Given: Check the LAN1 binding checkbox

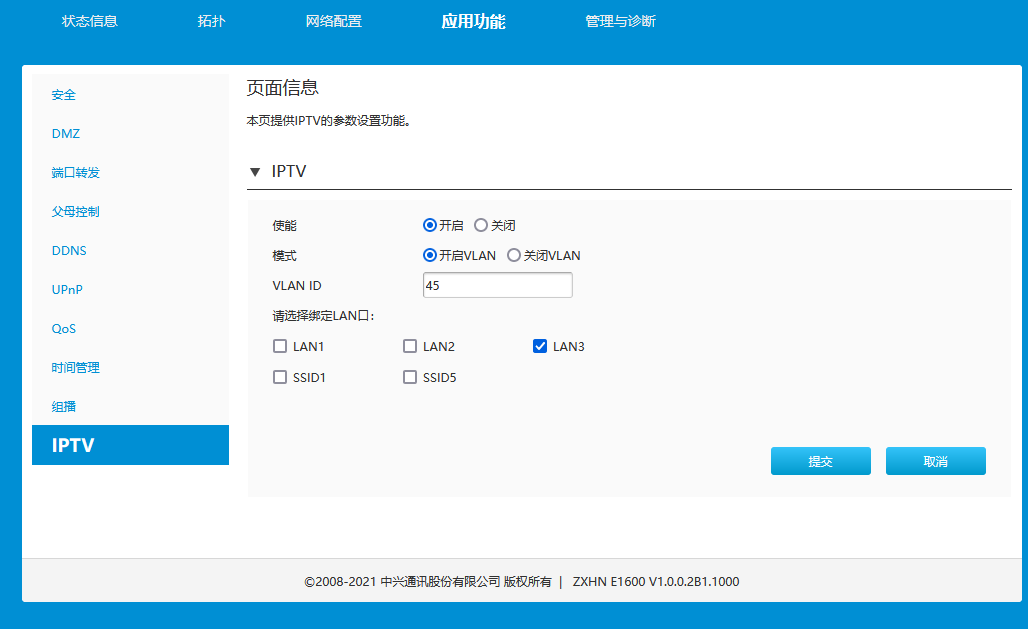Looking at the screenshot, I should 280,346.
